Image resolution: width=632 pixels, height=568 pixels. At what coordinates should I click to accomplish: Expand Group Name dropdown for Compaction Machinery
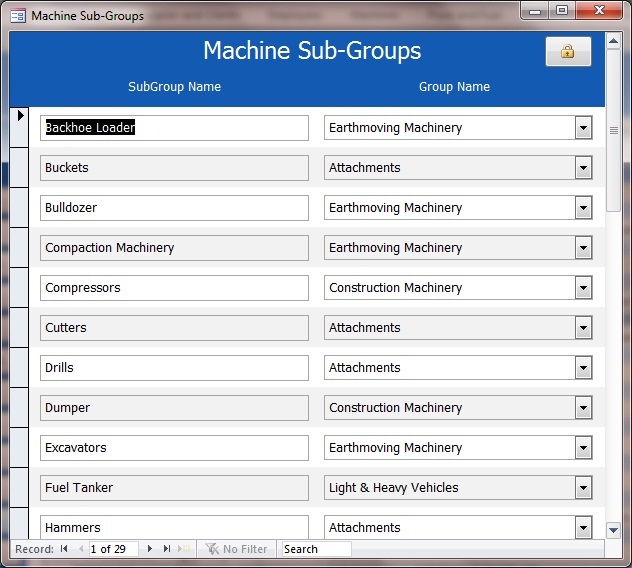click(583, 248)
